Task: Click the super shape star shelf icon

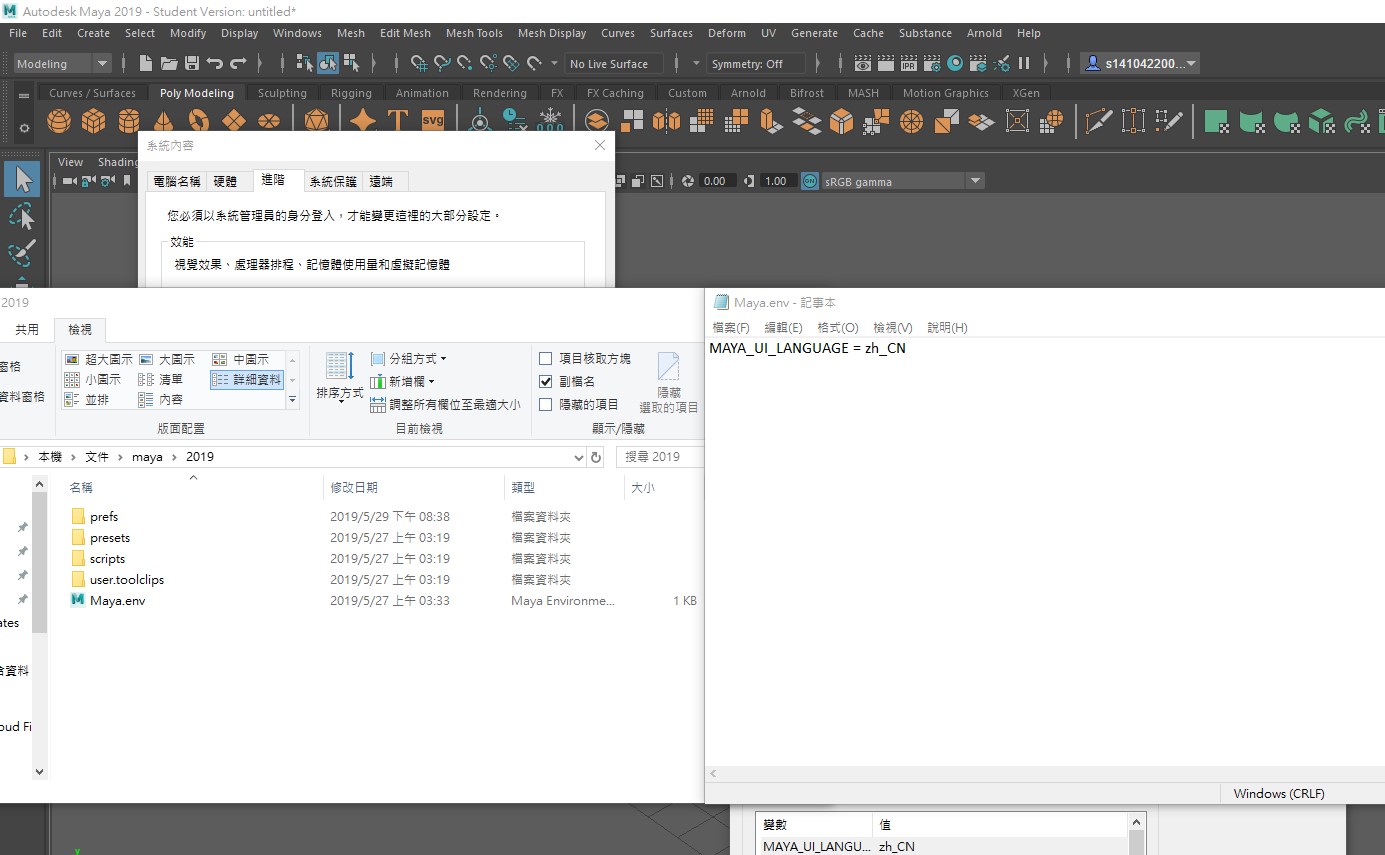Action: pyautogui.click(x=363, y=121)
